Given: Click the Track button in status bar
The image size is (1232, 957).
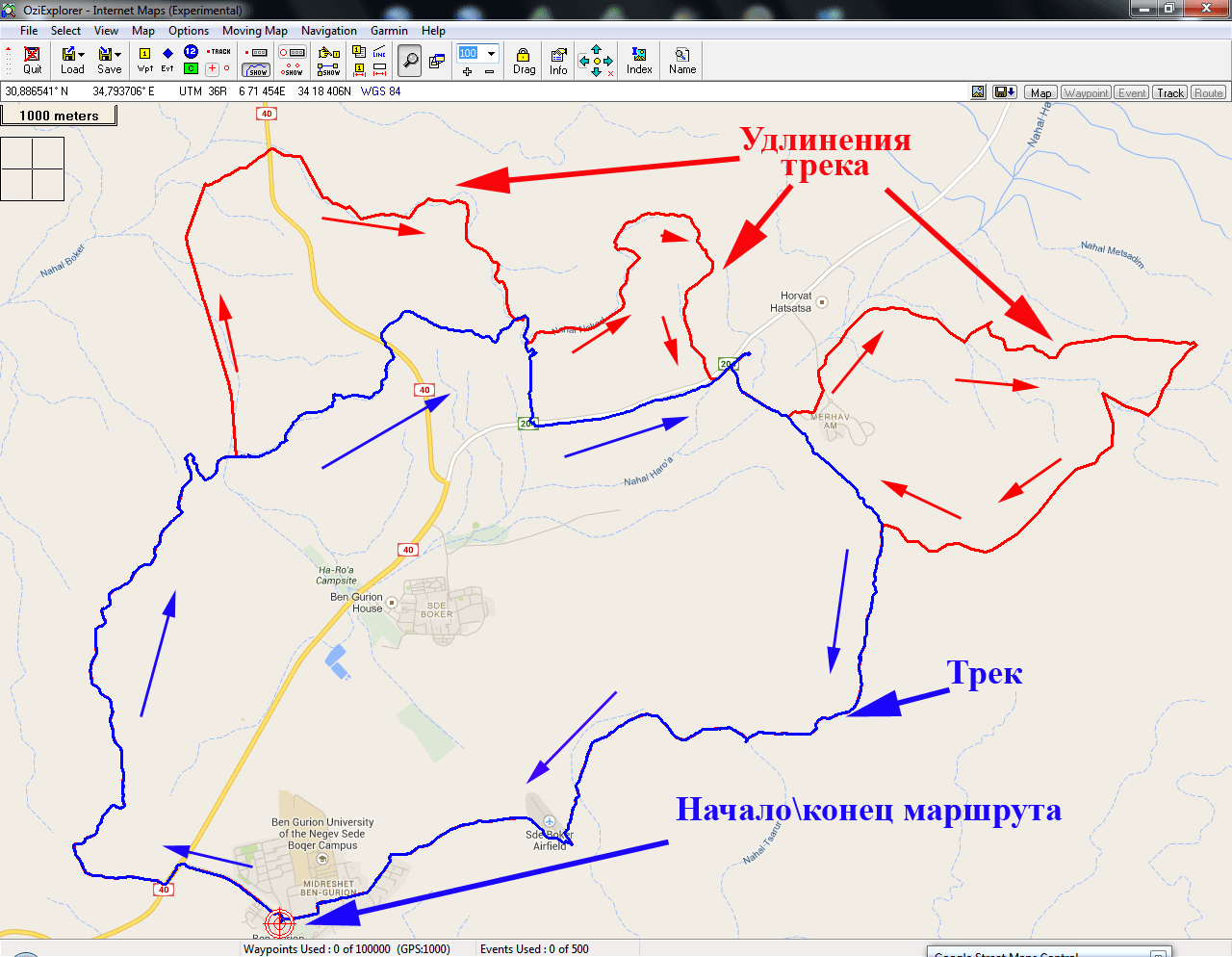Looking at the screenshot, I should pyautogui.click(x=1170, y=92).
